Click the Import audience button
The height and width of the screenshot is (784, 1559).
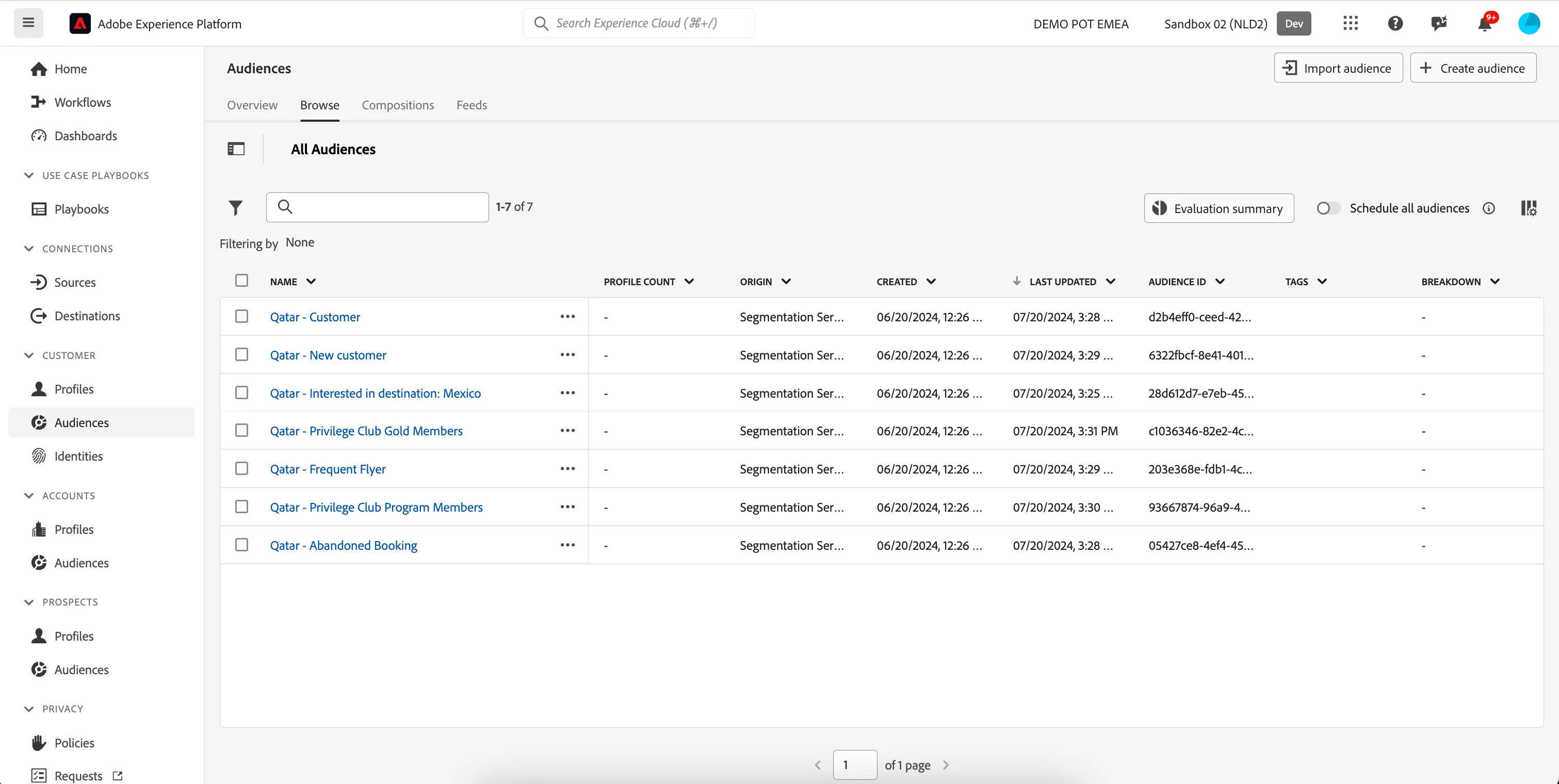pos(1338,68)
